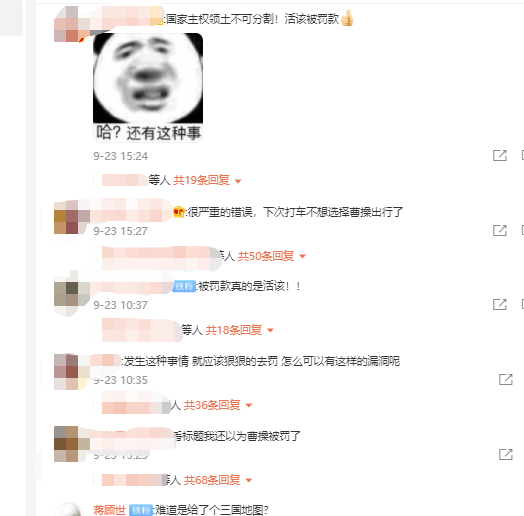Screen dimensions: 524x516
Task: Share the comment about 曹操被罚了
Action: [x=506, y=454]
